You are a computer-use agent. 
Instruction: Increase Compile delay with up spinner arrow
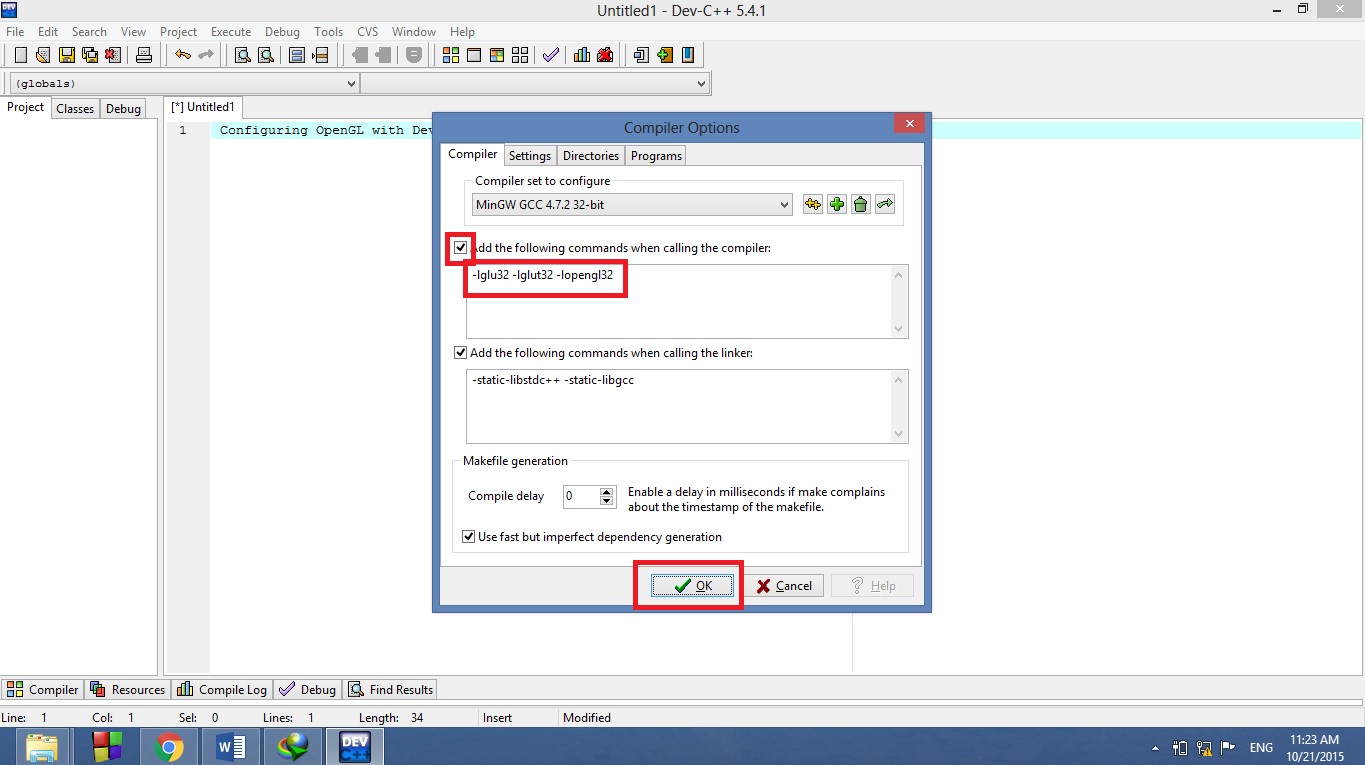click(607, 491)
